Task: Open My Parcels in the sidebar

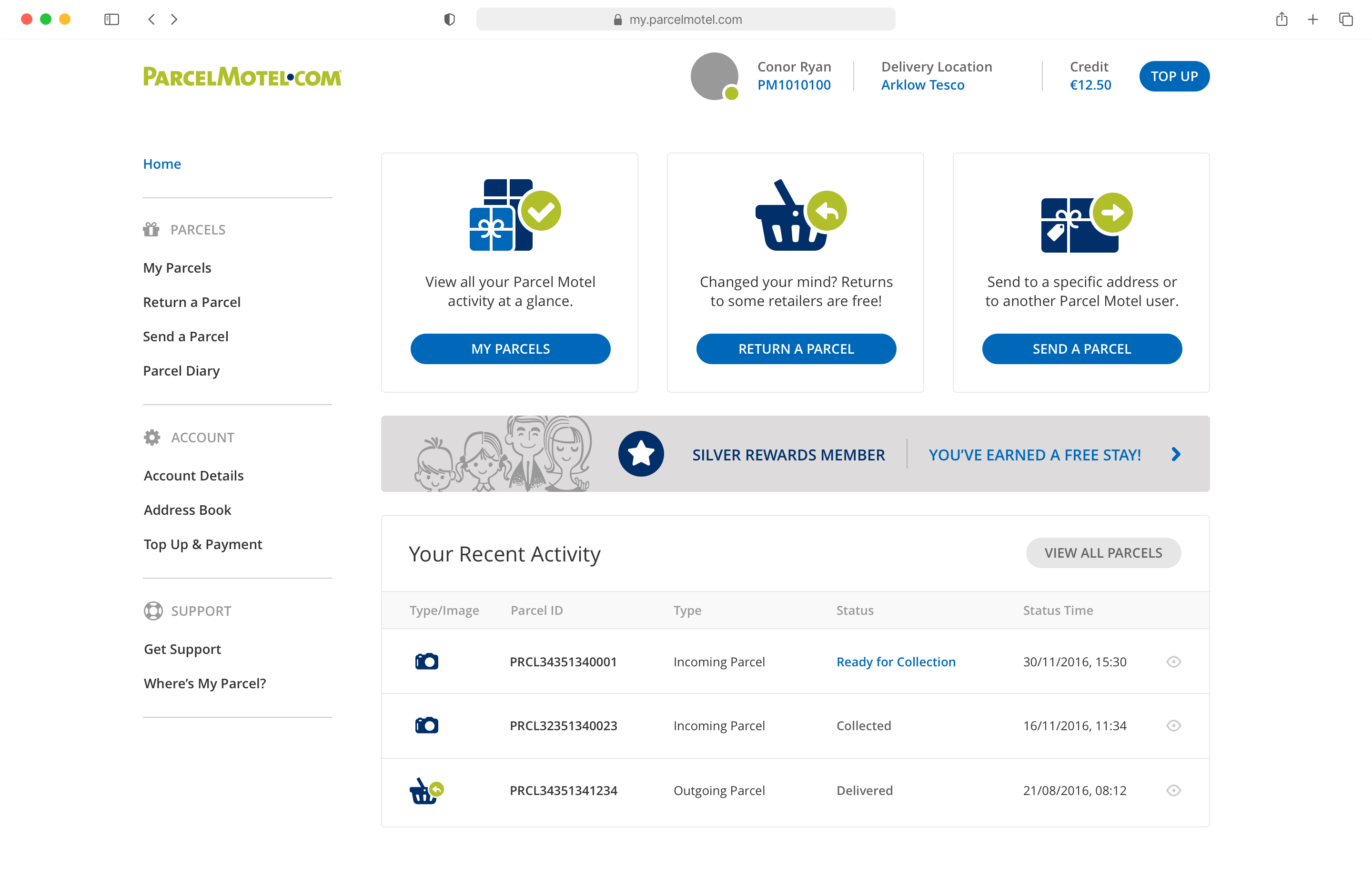Action: (177, 268)
